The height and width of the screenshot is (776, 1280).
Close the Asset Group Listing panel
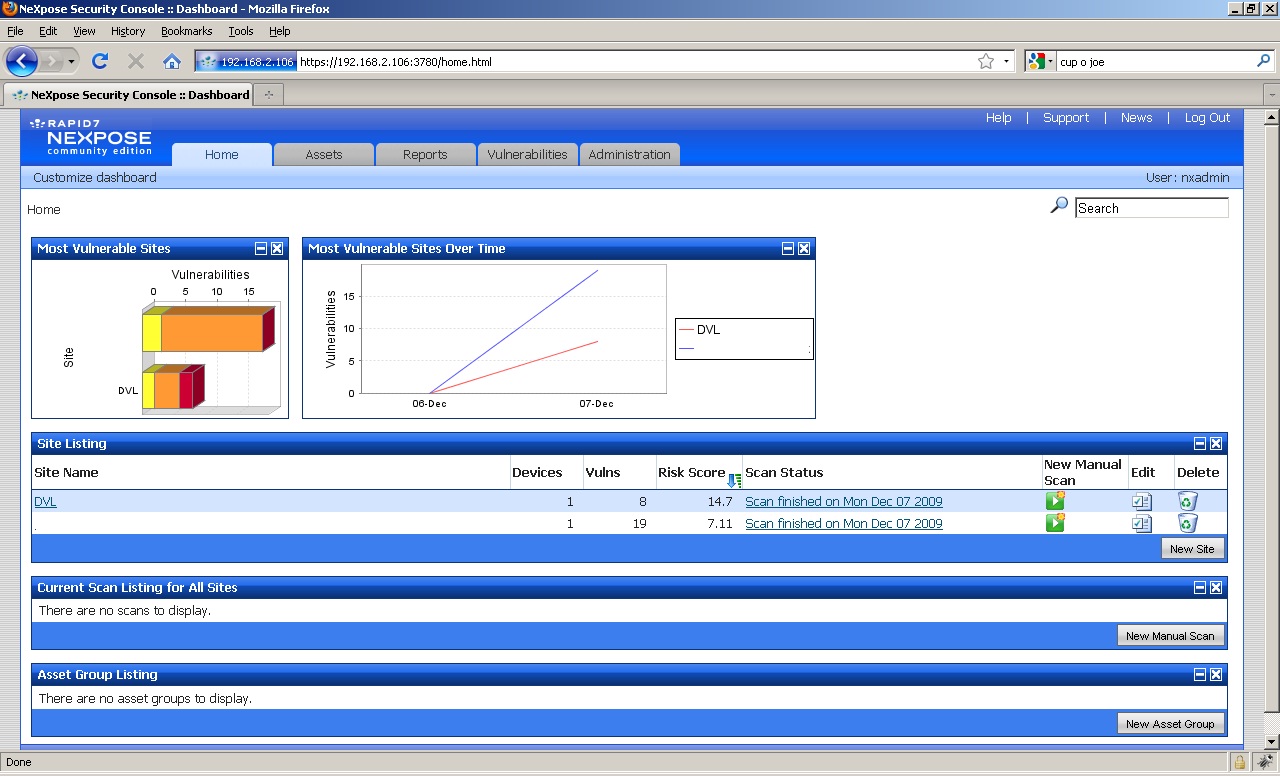1216,675
